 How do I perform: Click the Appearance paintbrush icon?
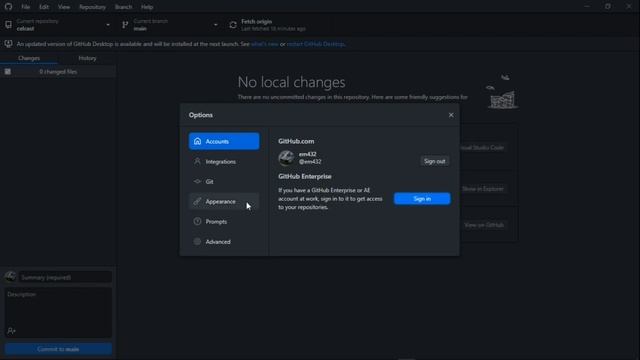pos(198,201)
